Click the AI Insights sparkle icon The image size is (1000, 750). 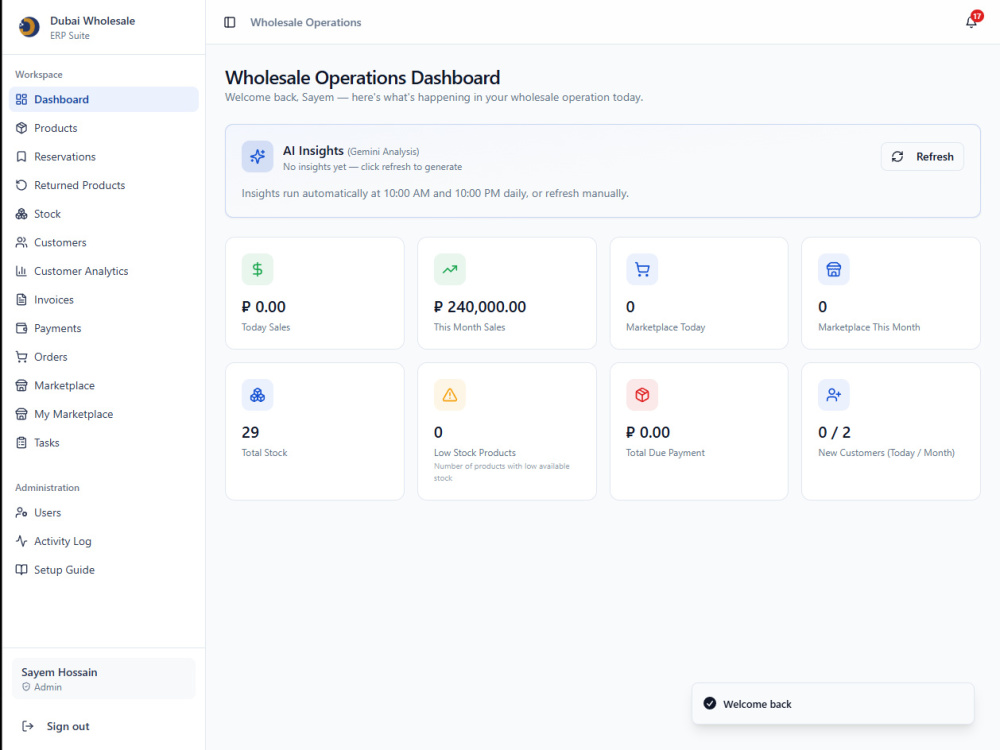pyautogui.click(x=258, y=157)
